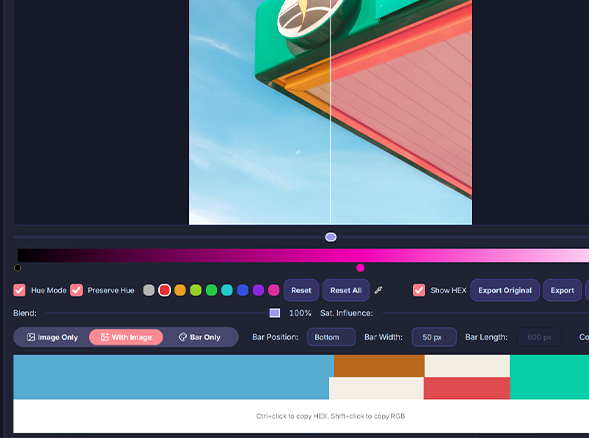Click the cream palette color below brown
The image size is (589, 438).
click(376, 388)
